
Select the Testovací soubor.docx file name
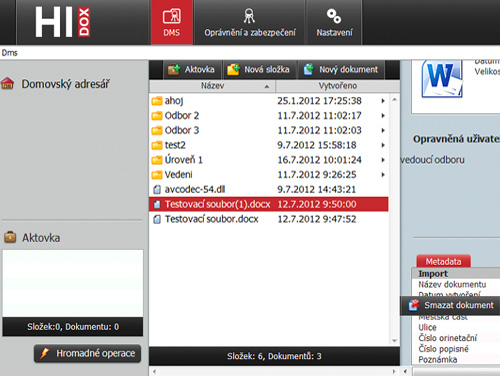tap(212, 219)
